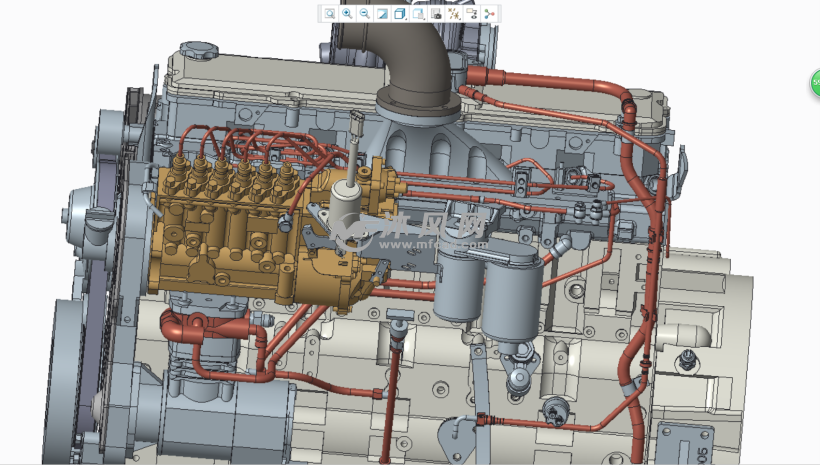The width and height of the screenshot is (820, 465).
Task: Click the green circular badge at right edge
Action: tap(814, 84)
